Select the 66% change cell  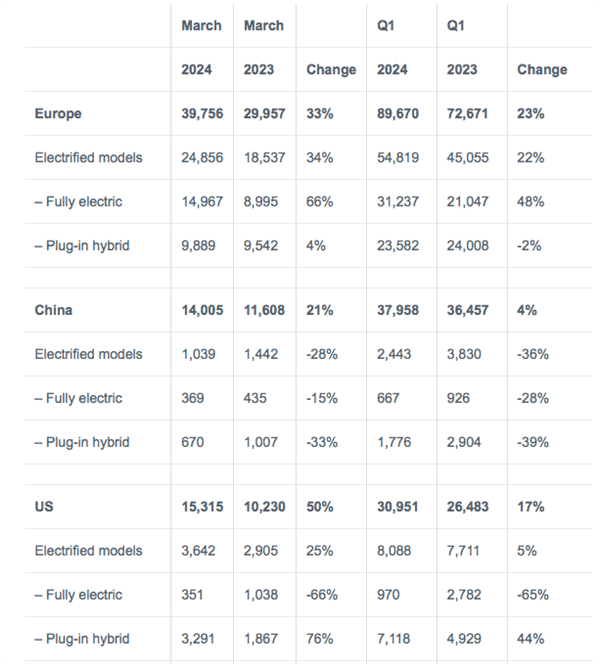coord(320,202)
